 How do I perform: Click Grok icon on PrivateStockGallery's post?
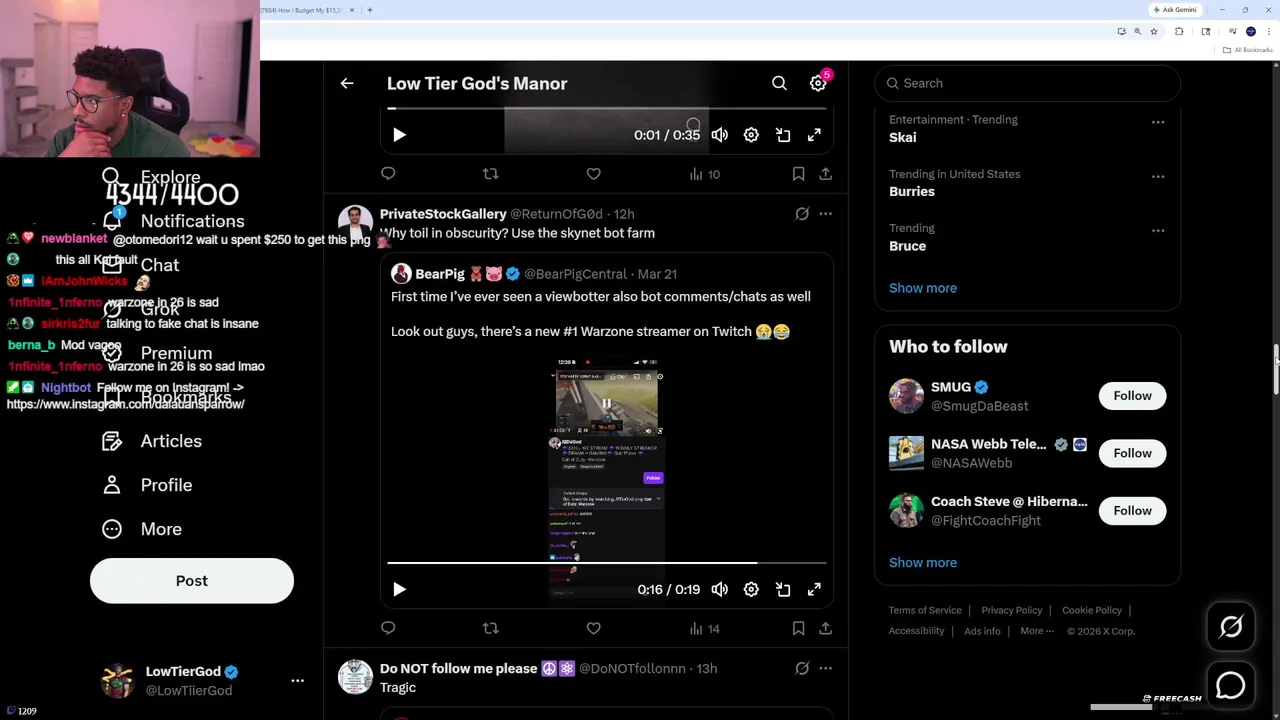[802, 214]
